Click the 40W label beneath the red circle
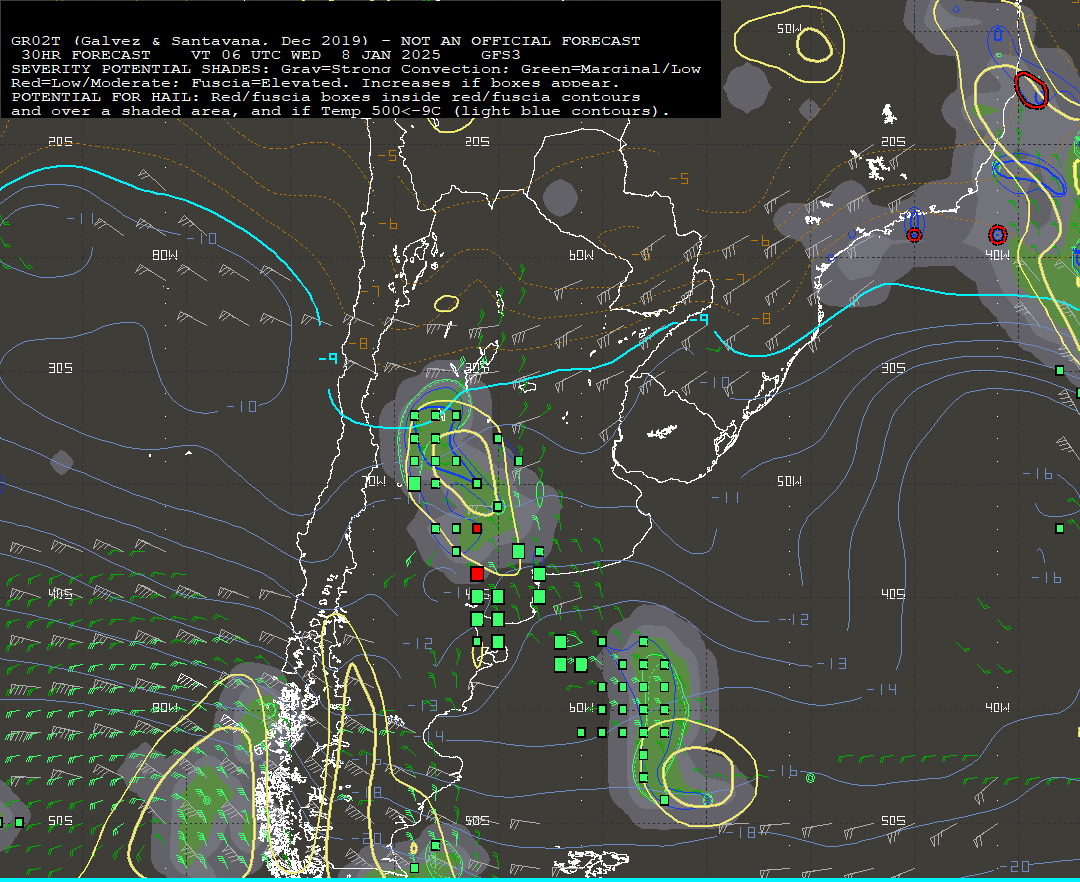Screen dimensions: 1080x882 [x=997, y=255]
